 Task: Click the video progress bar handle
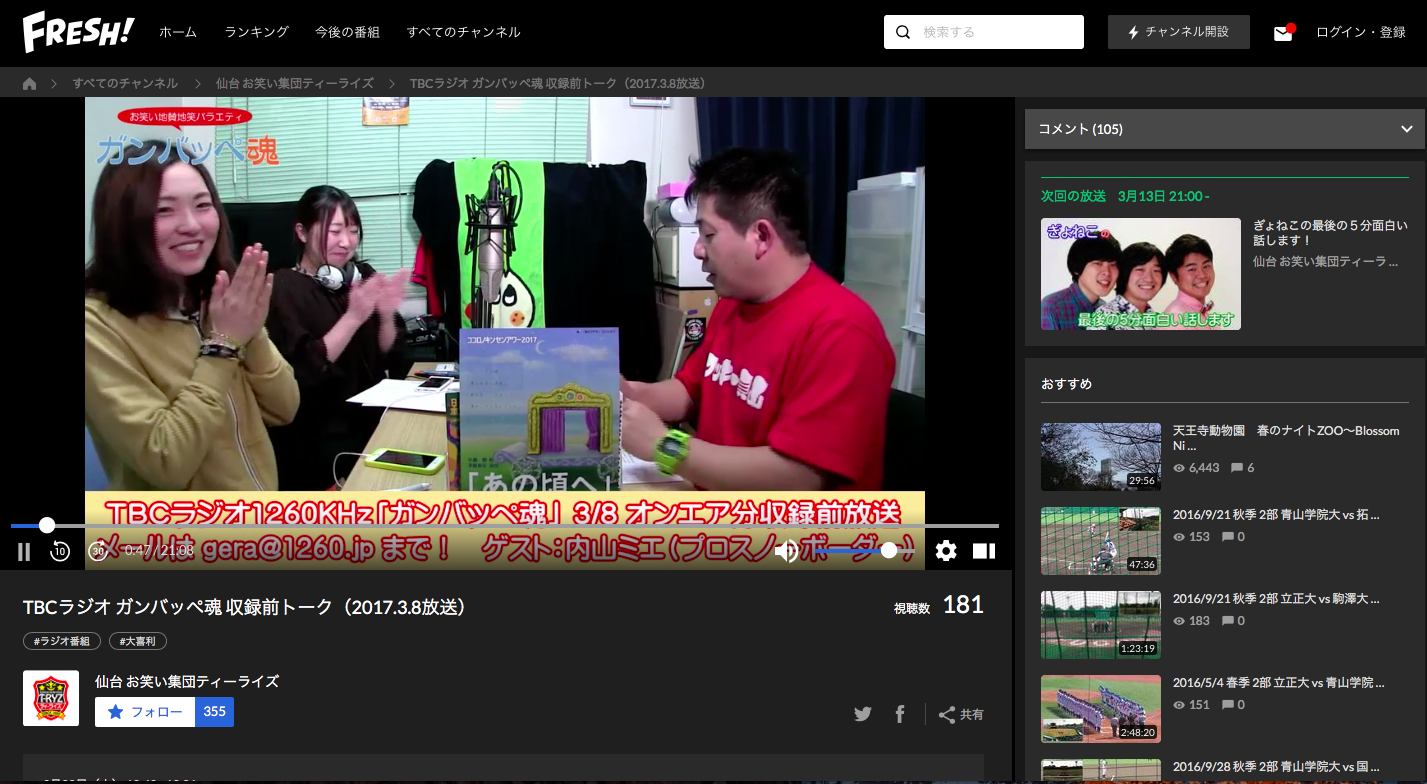click(x=47, y=525)
